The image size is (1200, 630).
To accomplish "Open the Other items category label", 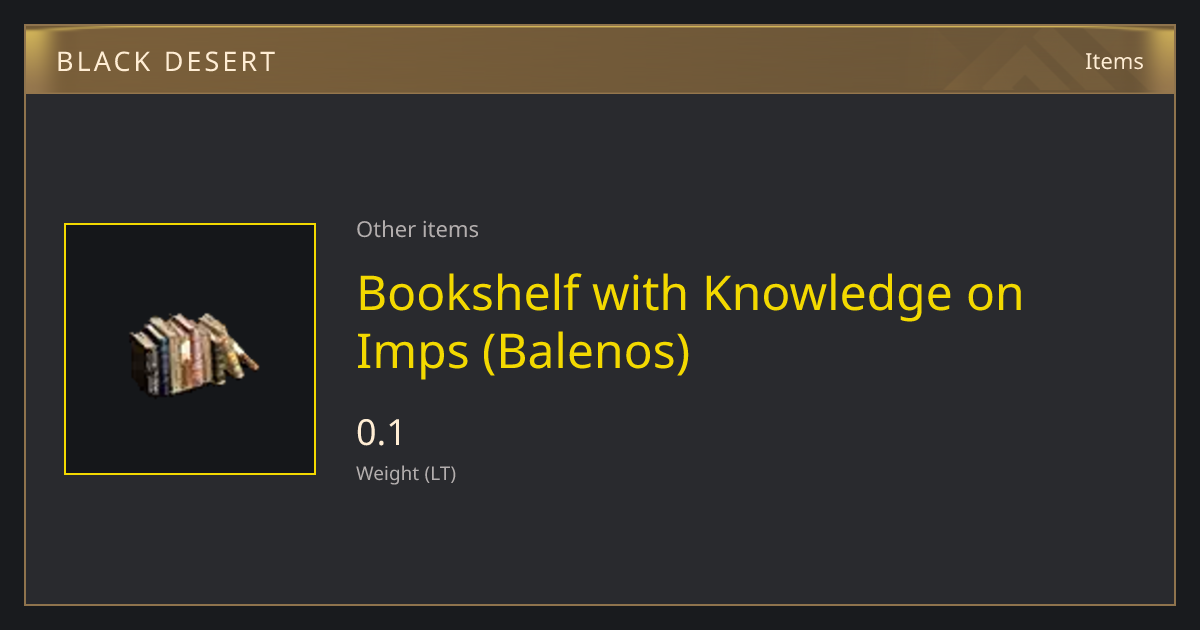I will coord(417,229).
